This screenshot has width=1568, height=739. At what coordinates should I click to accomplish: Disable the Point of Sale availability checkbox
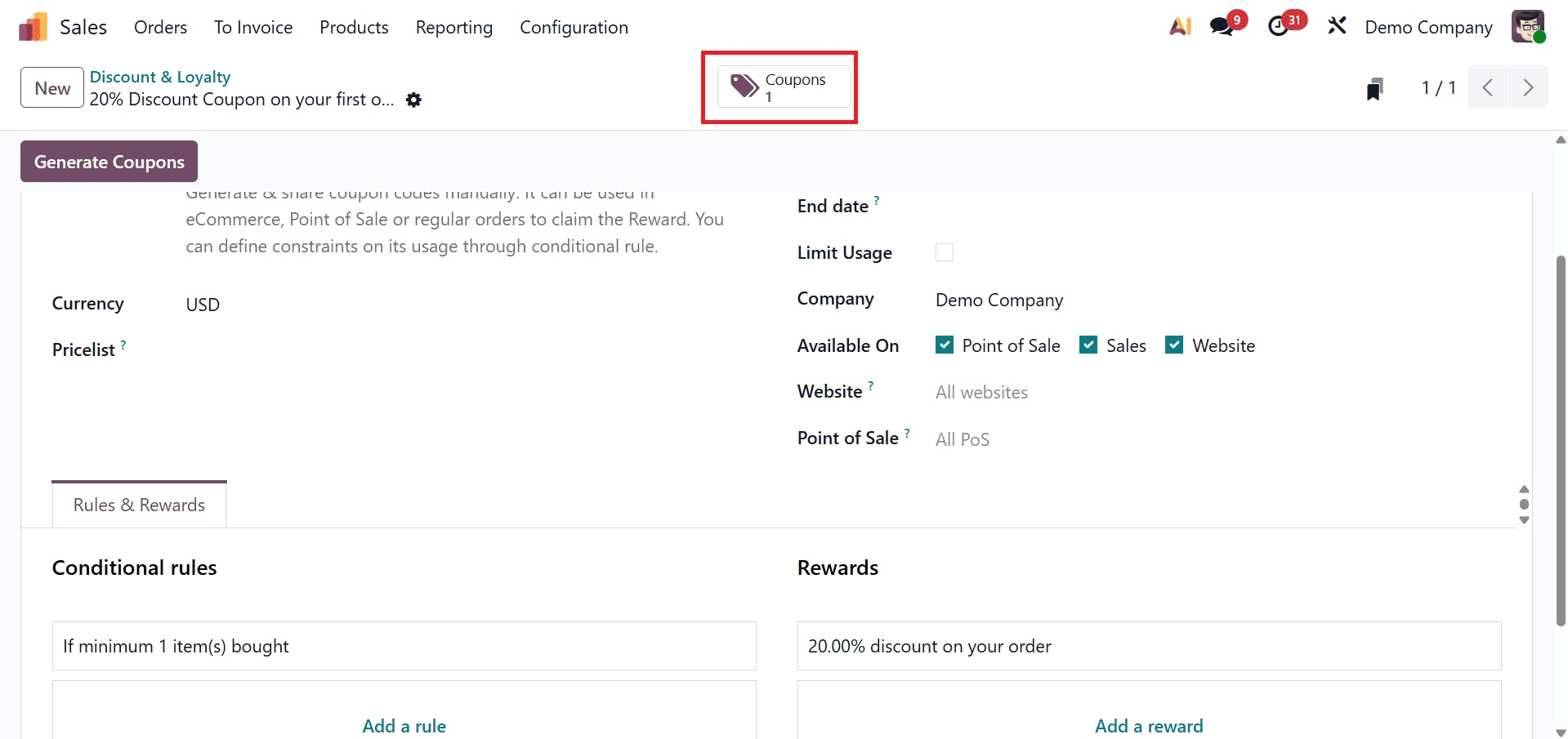(945, 345)
